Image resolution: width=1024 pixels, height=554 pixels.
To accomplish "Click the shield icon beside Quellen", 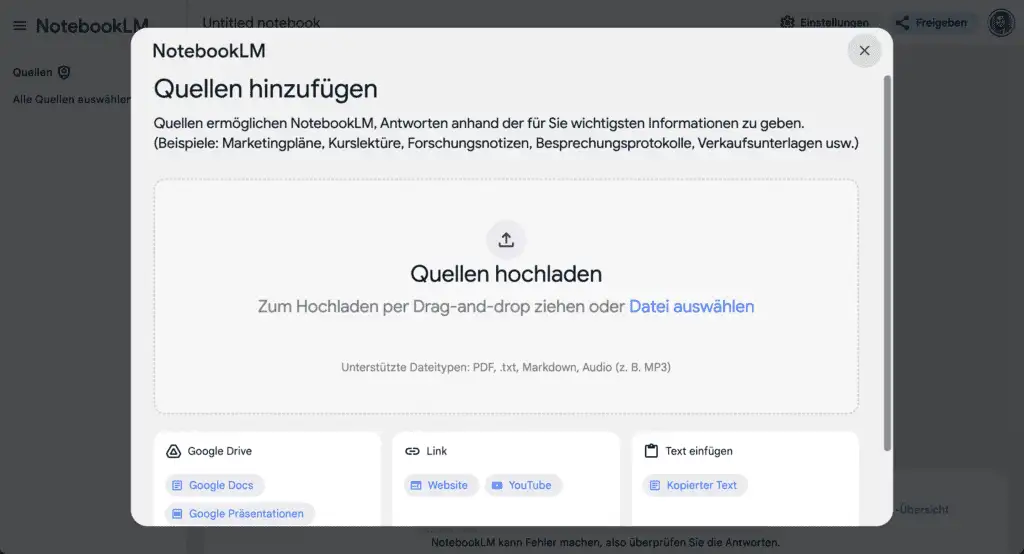I will point(64,72).
